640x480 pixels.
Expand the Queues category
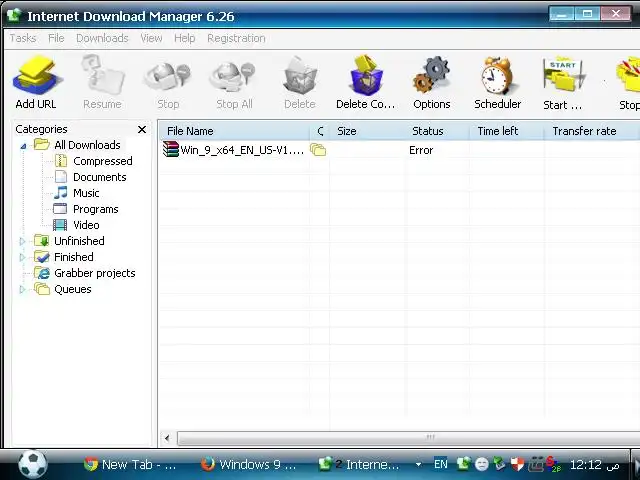pyautogui.click(x=22, y=290)
